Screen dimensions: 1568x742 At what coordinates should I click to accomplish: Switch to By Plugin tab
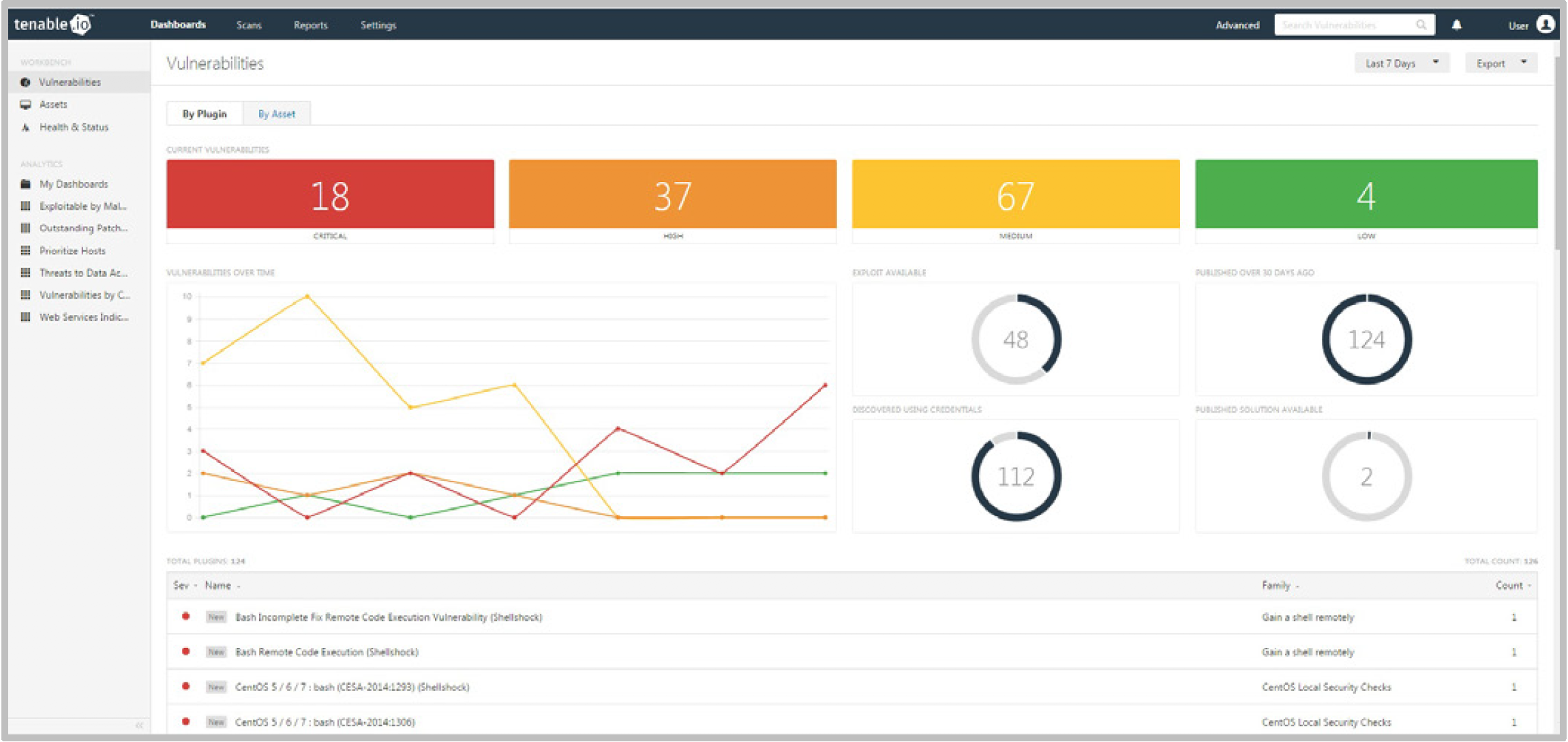pyautogui.click(x=205, y=114)
